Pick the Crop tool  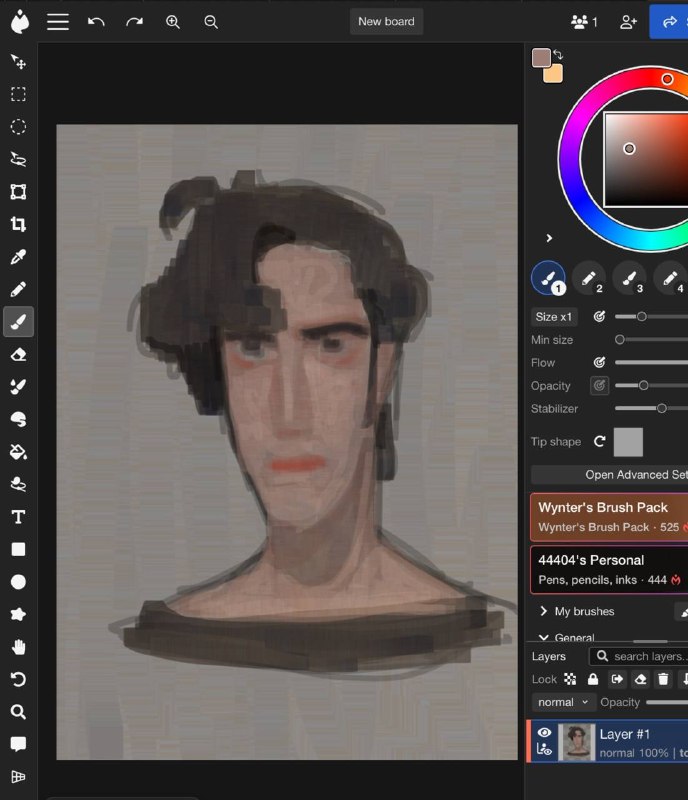tap(18, 224)
